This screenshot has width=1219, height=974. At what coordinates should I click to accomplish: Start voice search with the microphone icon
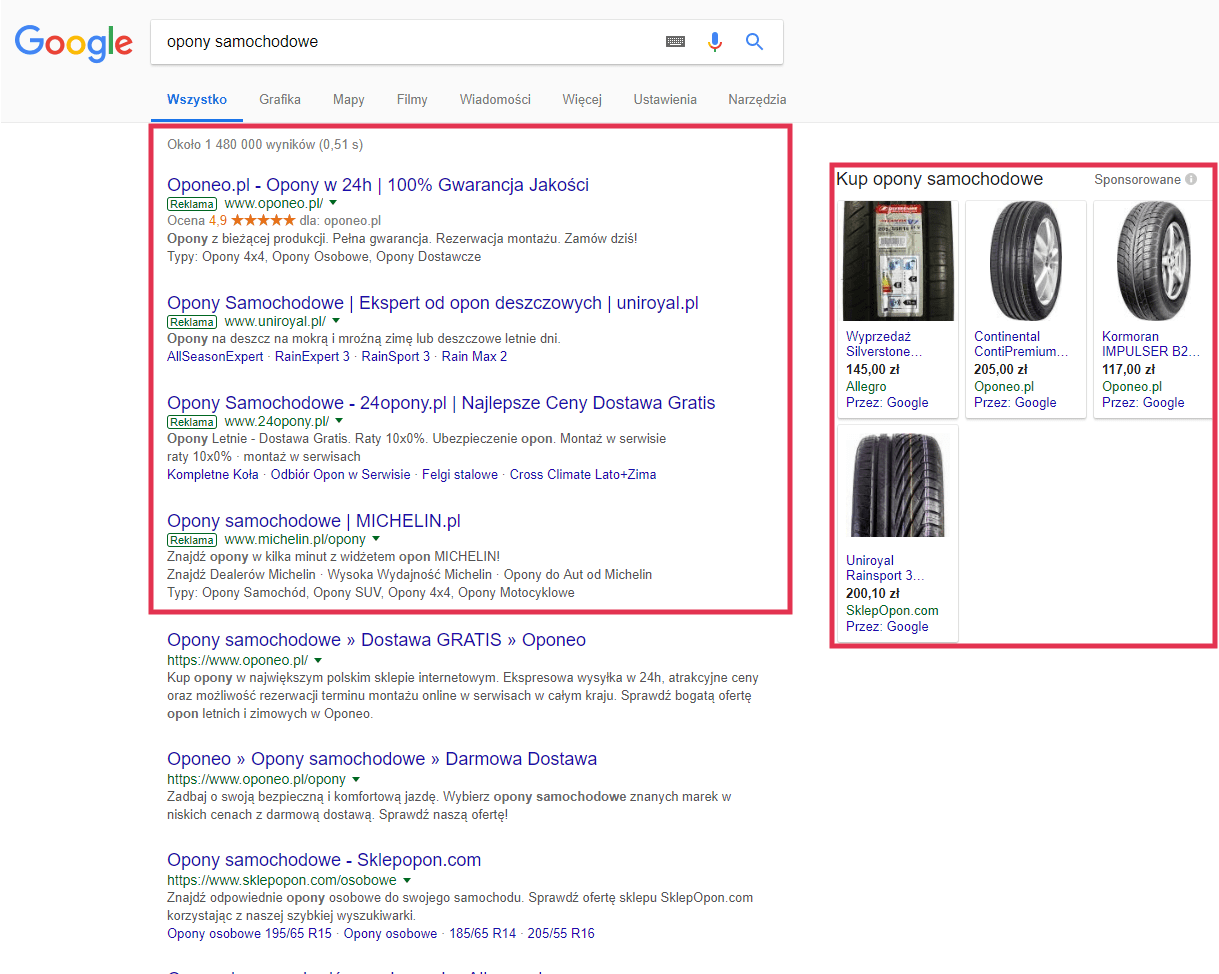click(x=713, y=41)
